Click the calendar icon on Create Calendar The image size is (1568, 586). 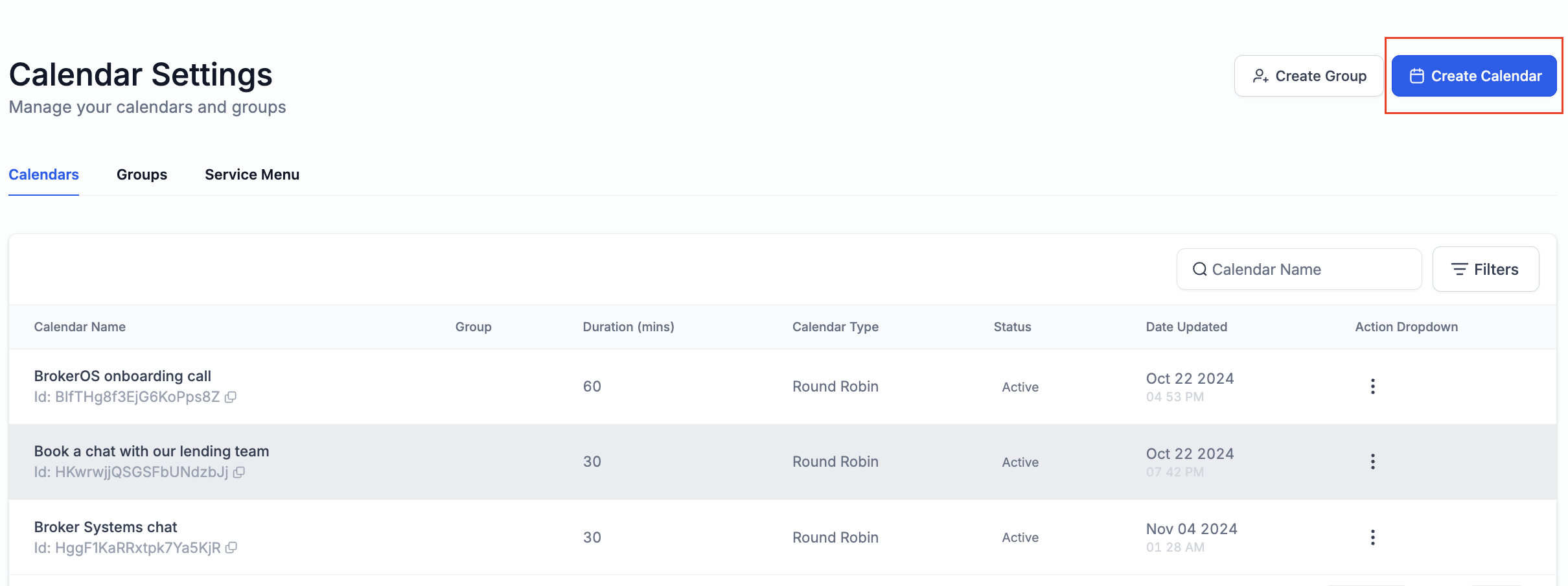pos(1417,76)
